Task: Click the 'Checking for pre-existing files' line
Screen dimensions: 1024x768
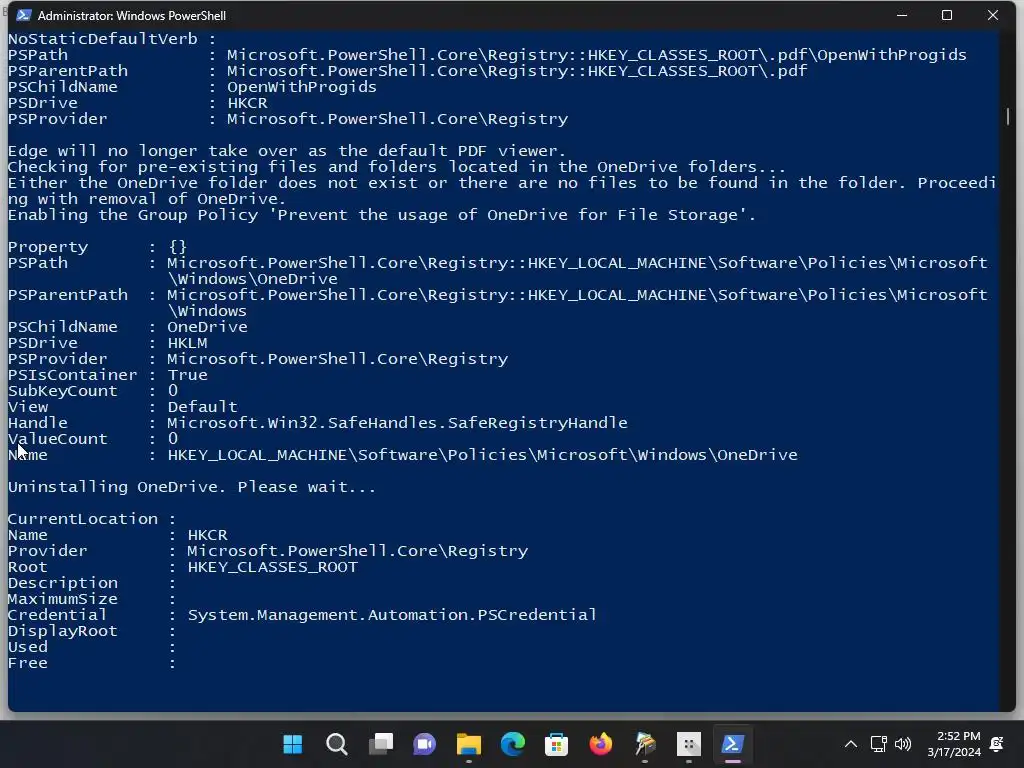Action: (x=396, y=167)
